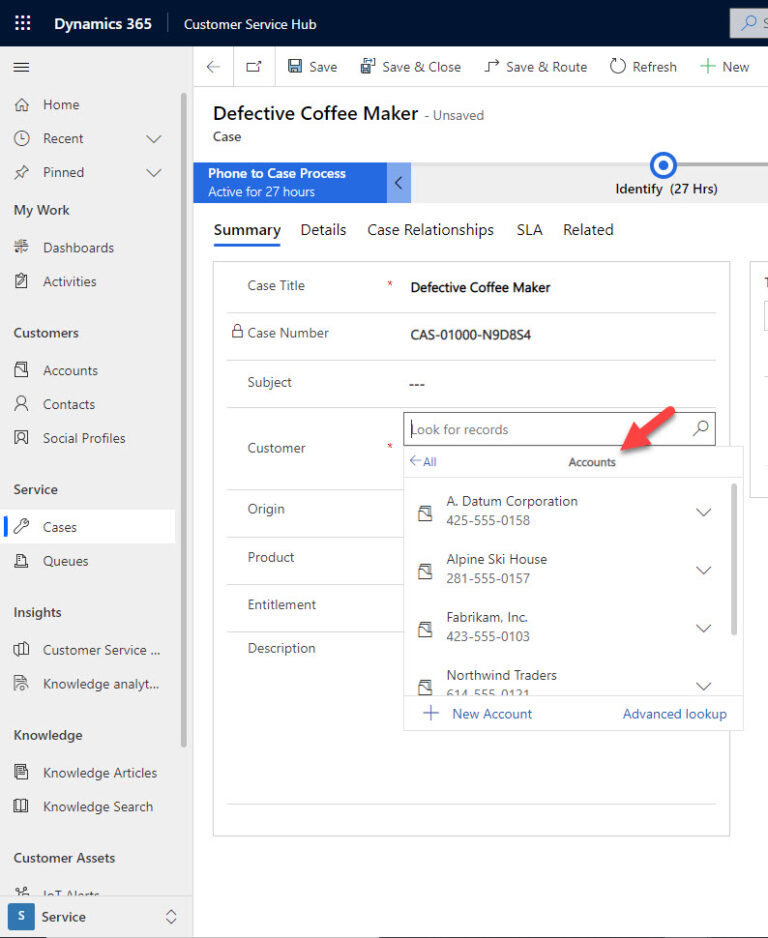Expand the Pinned list chevron
This screenshot has height=938, width=768.
coord(154,173)
